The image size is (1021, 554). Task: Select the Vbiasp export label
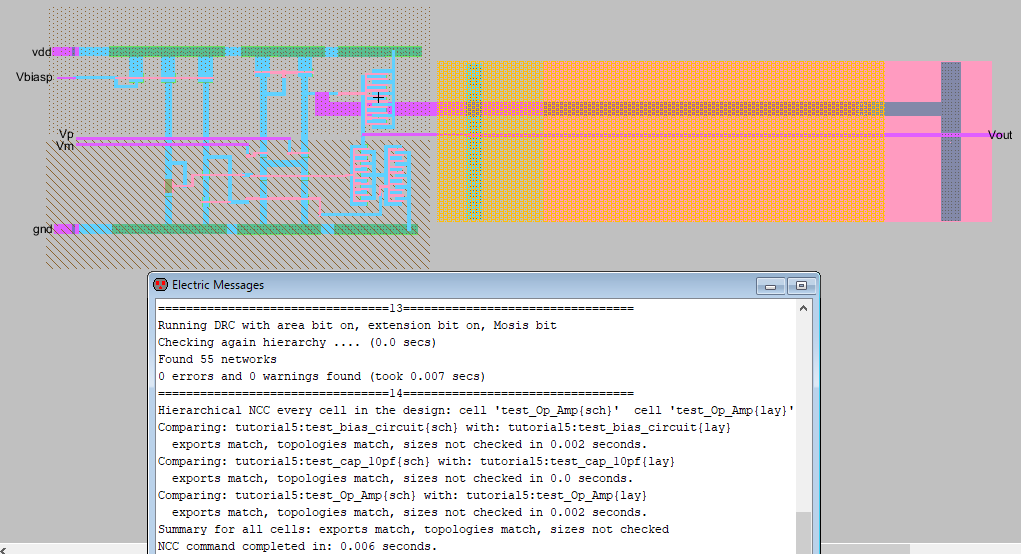tap(35, 77)
